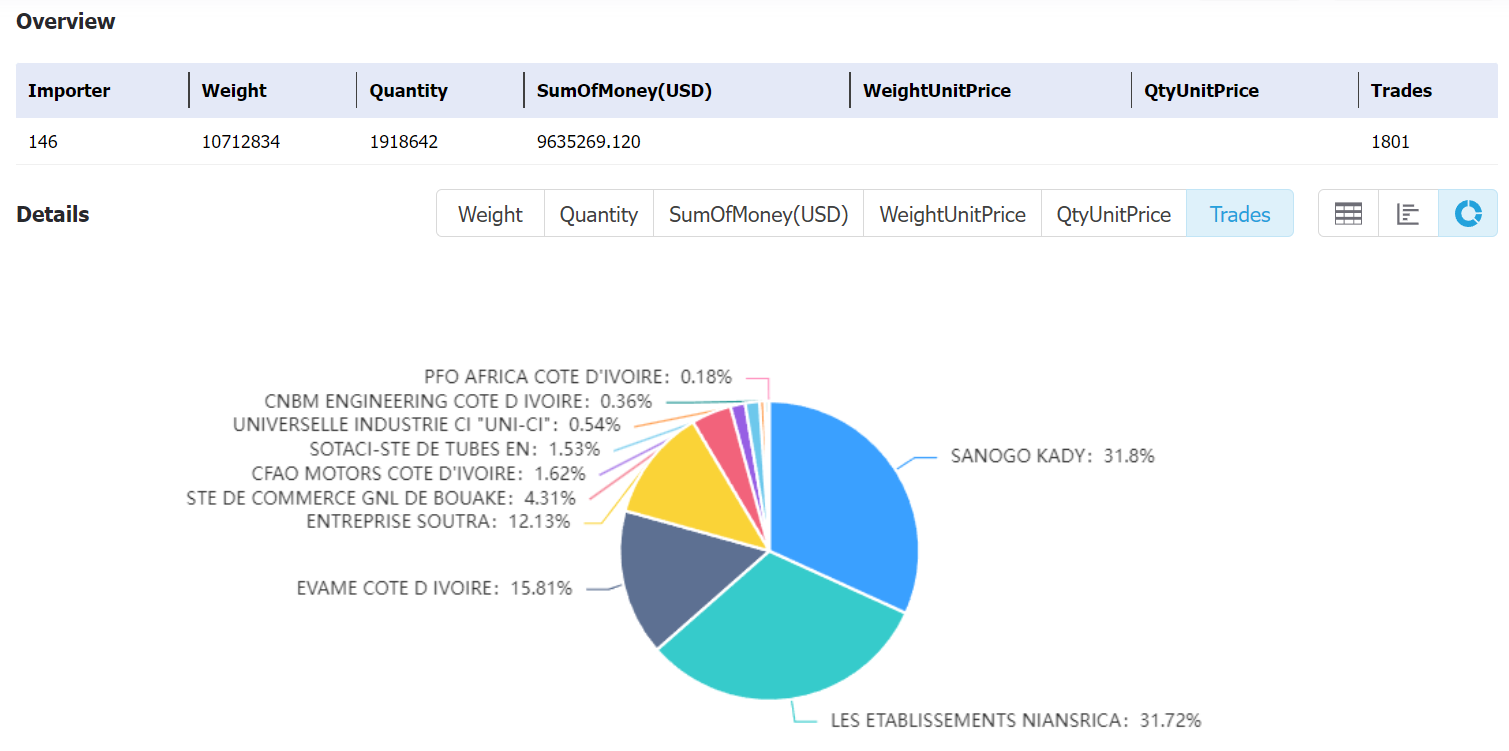This screenshot has height=751, width=1509.
Task: Click EVAME COTE D IVOIRE: 15.81% label
Action: (x=434, y=588)
